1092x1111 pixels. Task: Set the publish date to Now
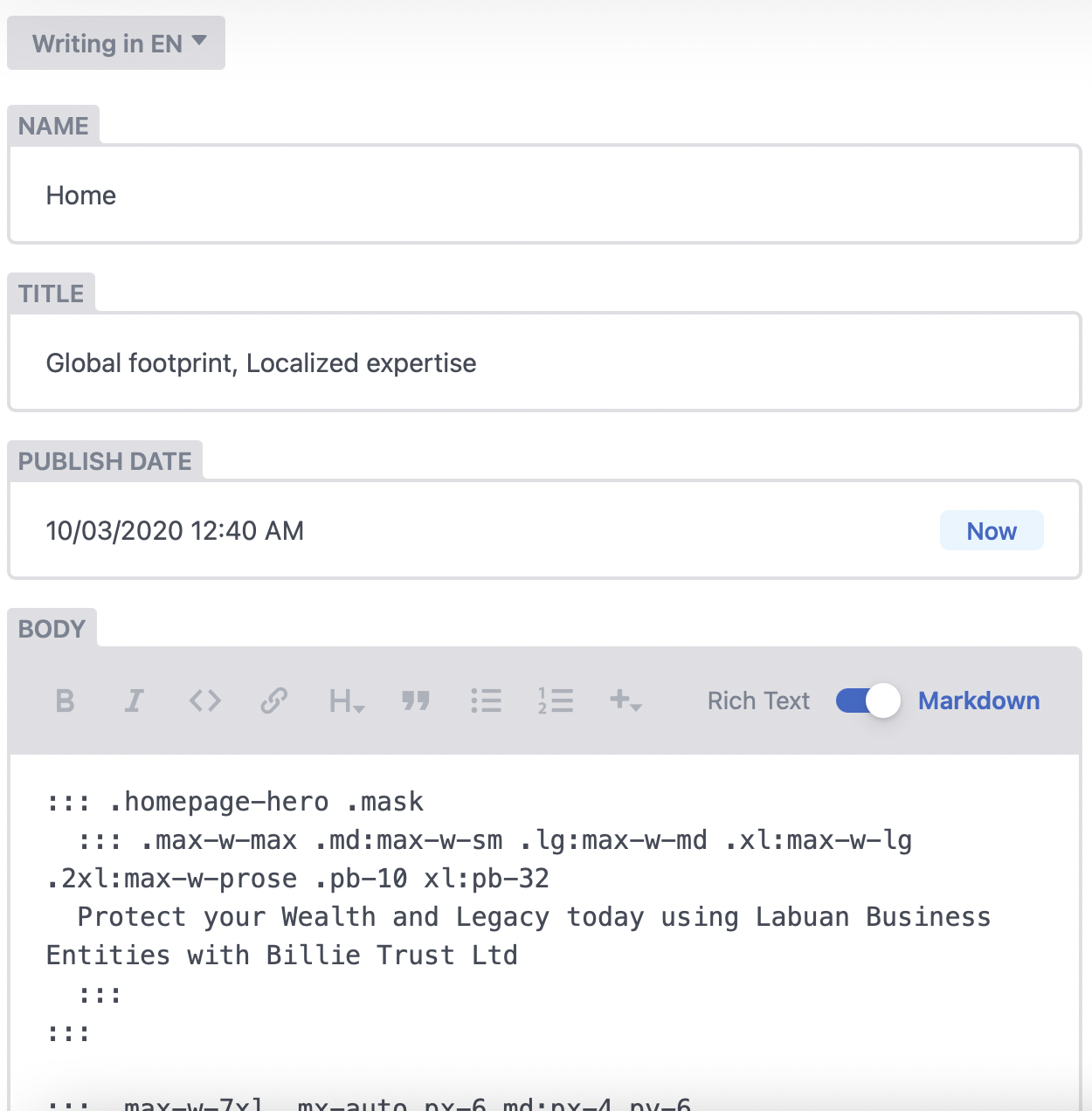(991, 531)
